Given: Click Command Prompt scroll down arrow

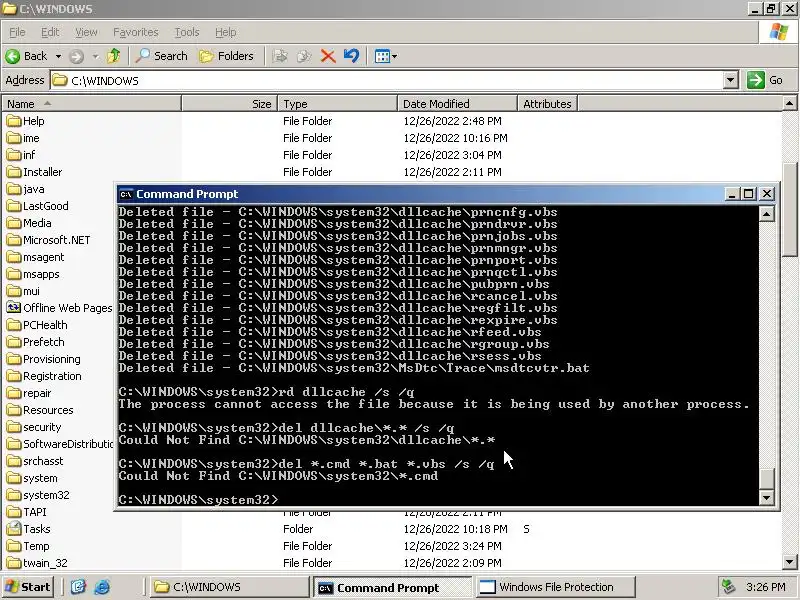Looking at the screenshot, I should 766,497.
